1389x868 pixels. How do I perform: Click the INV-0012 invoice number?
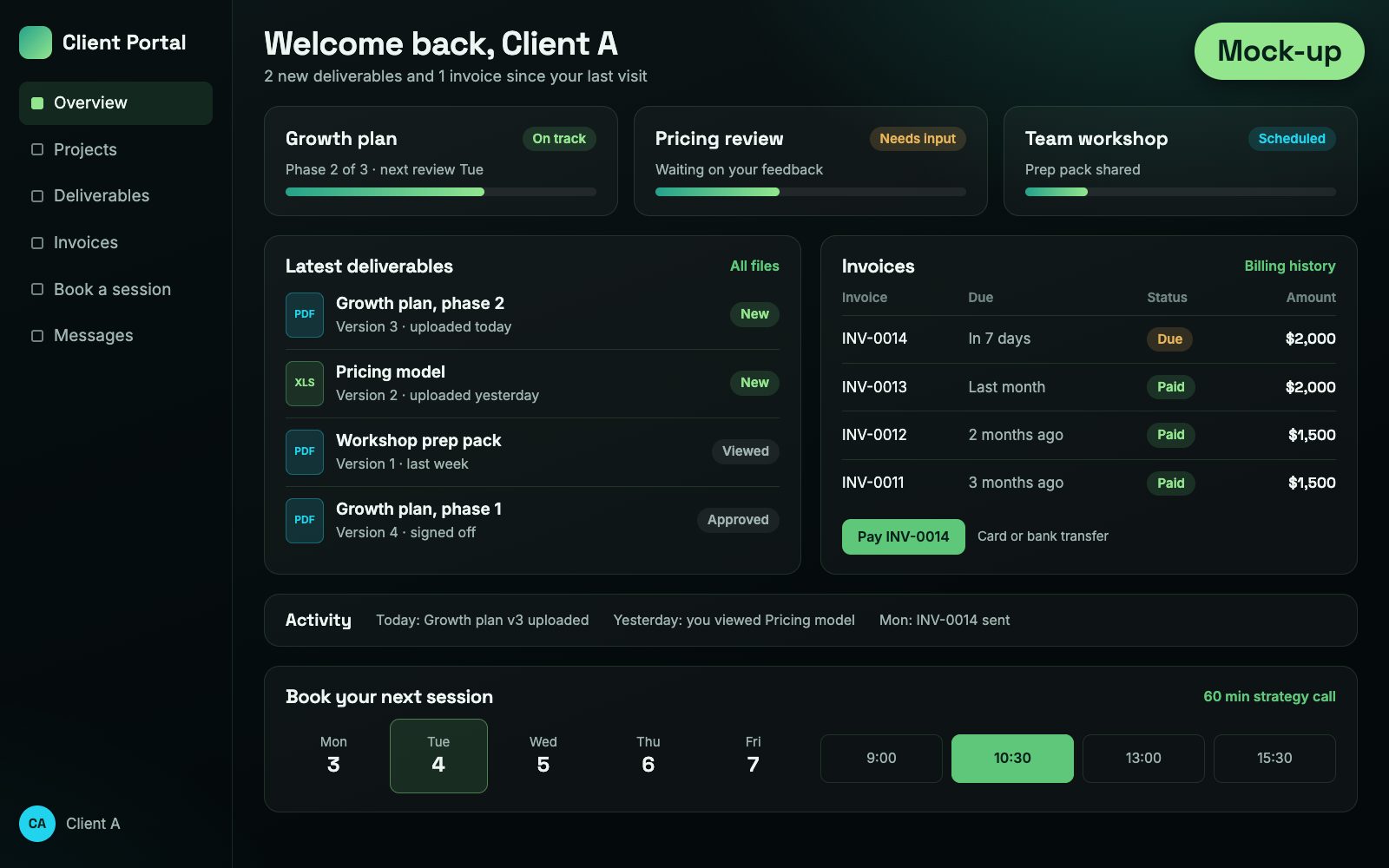pos(874,435)
